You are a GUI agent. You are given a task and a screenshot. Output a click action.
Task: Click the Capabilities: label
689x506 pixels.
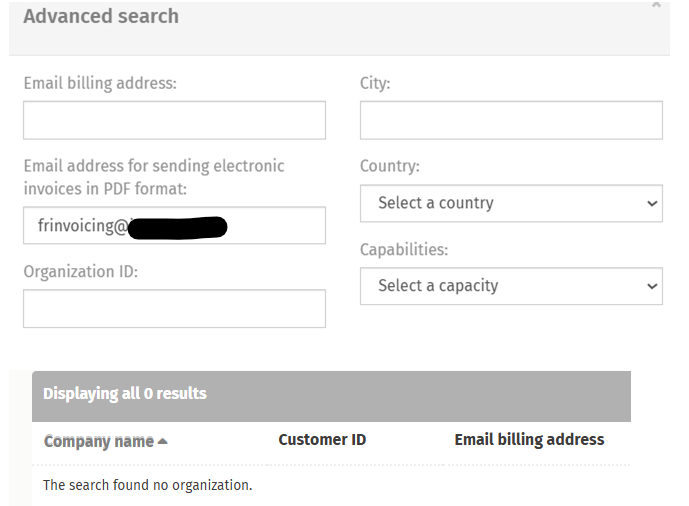404,249
